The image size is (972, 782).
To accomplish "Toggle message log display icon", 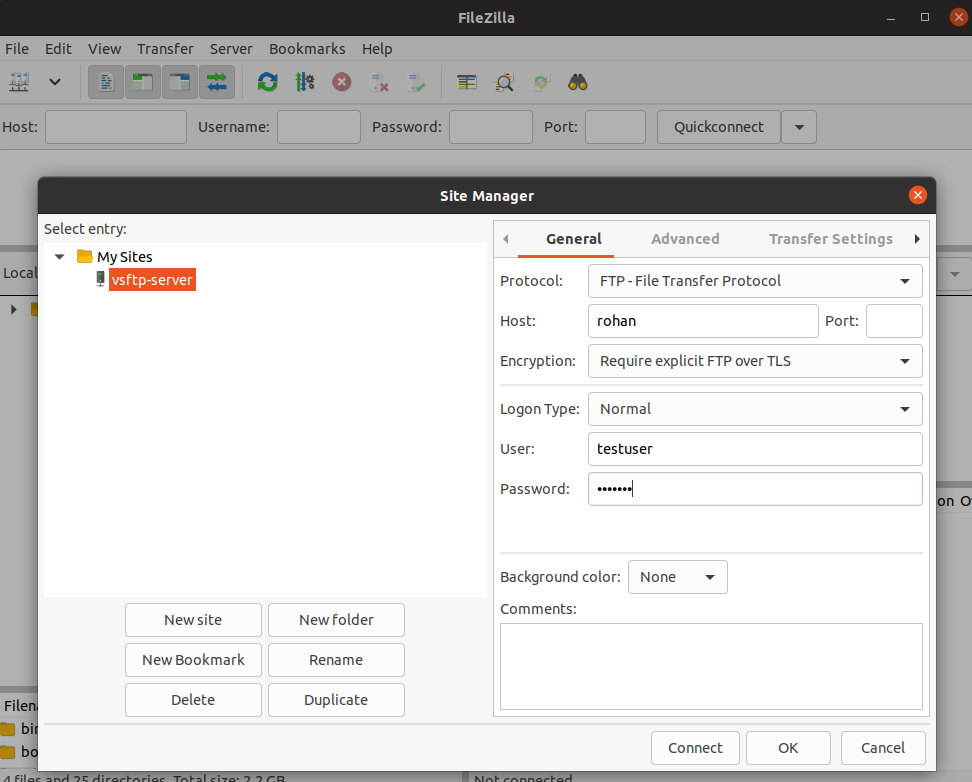I will pyautogui.click(x=106, y=82).
